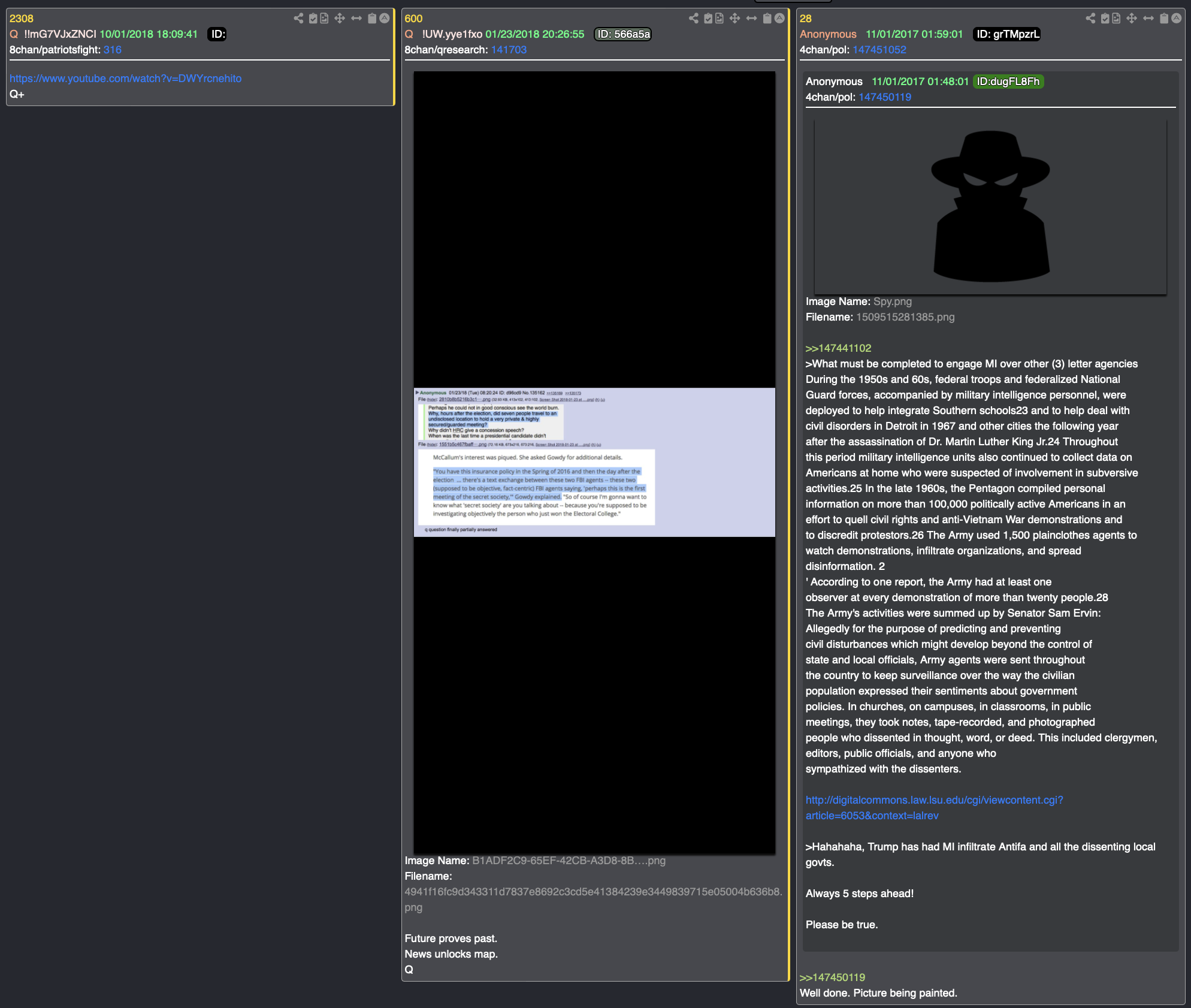Click the round upward-chevron icon on post 2308

point(385,19)
